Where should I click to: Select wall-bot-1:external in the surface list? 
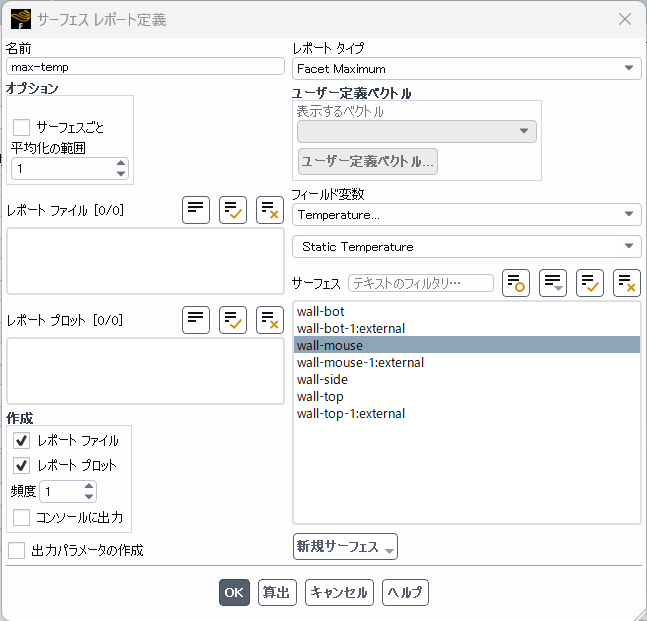pyautogui.click(x=350, y=328)
